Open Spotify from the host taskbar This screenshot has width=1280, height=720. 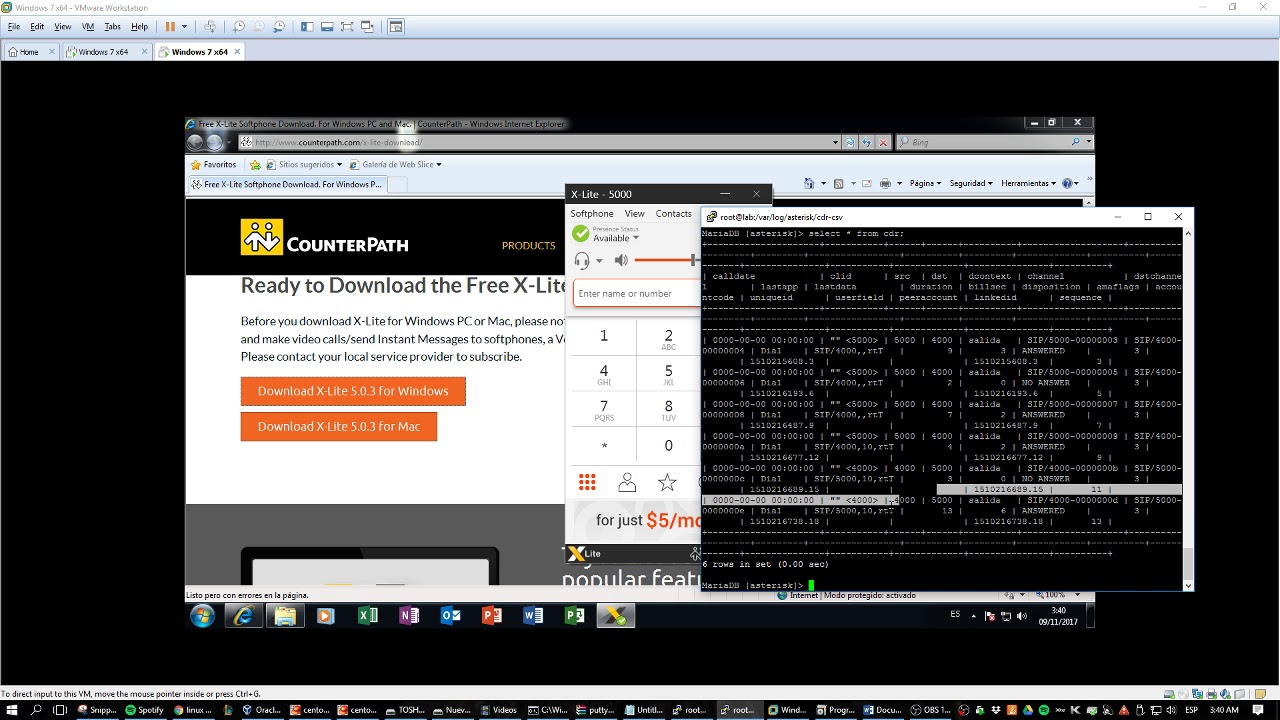pyautogui.click(x=143, y=710)
